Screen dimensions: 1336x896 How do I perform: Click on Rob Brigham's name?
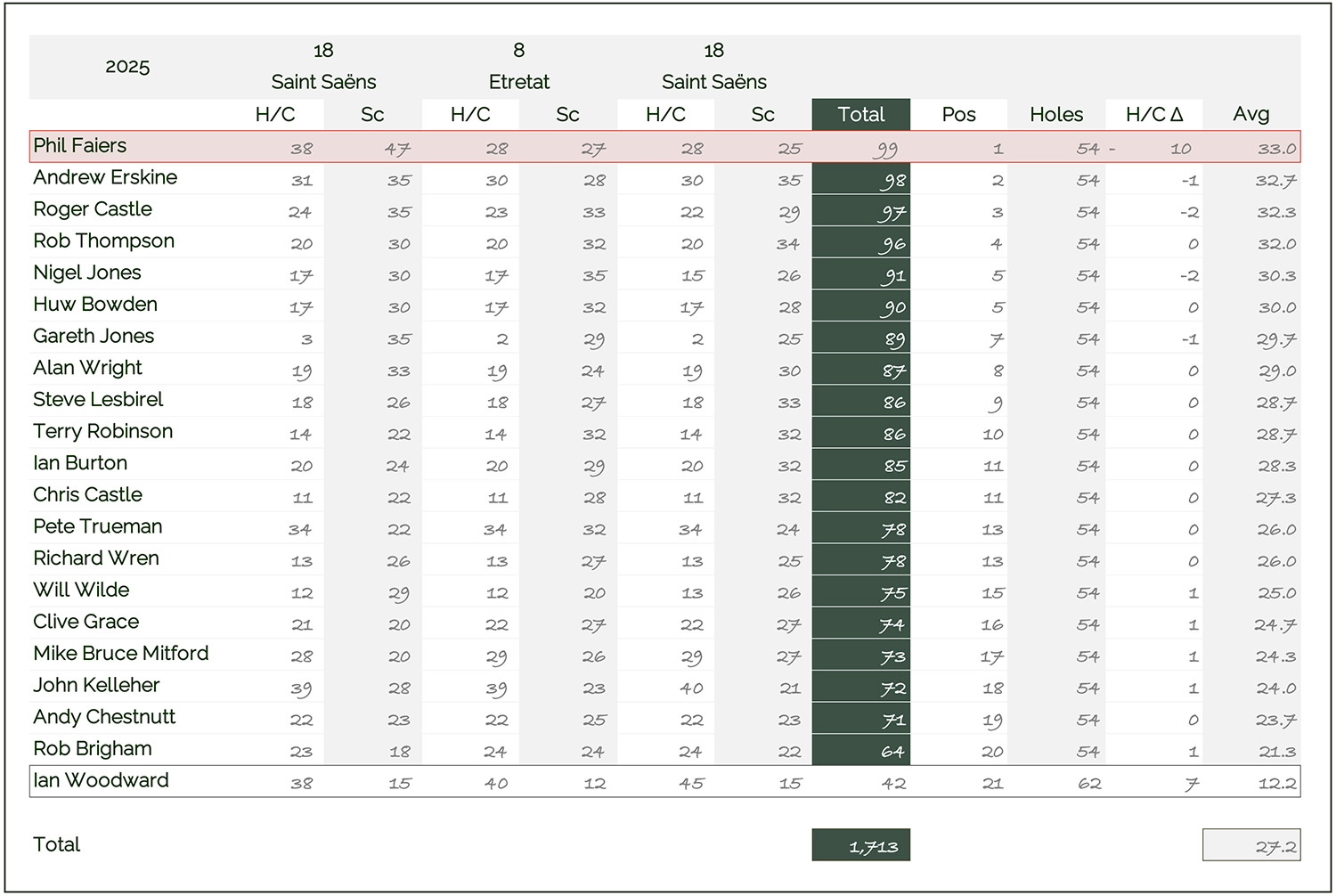[93, 749]
